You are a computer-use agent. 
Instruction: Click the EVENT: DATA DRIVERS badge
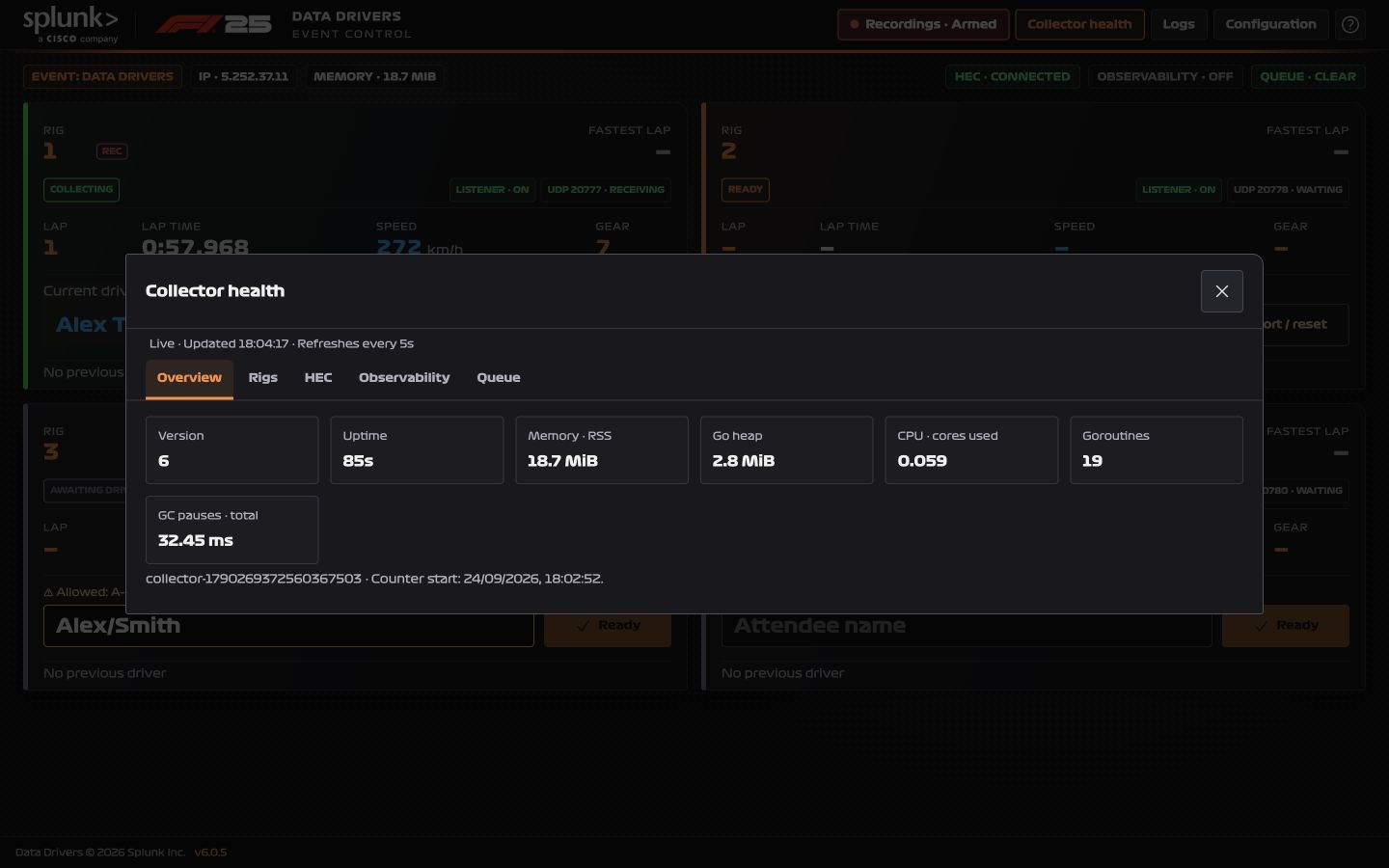click(x=102, y=76)
